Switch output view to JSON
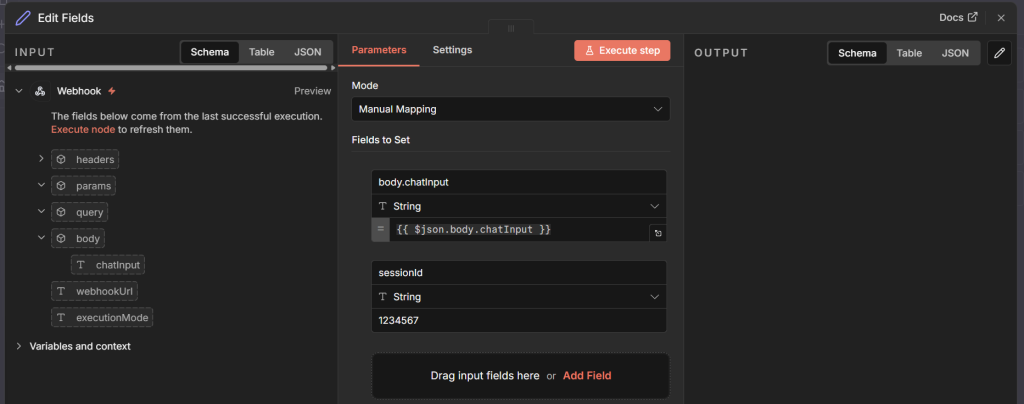 click(x=955, y=53)
